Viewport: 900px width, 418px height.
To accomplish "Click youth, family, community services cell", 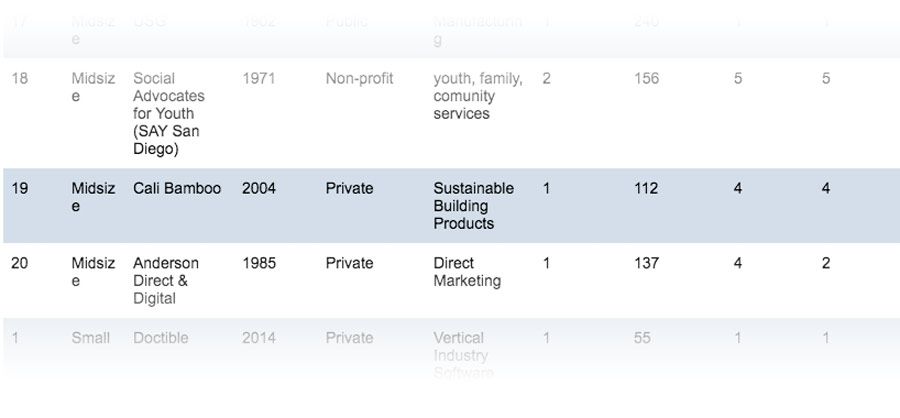I will point(477,96).
